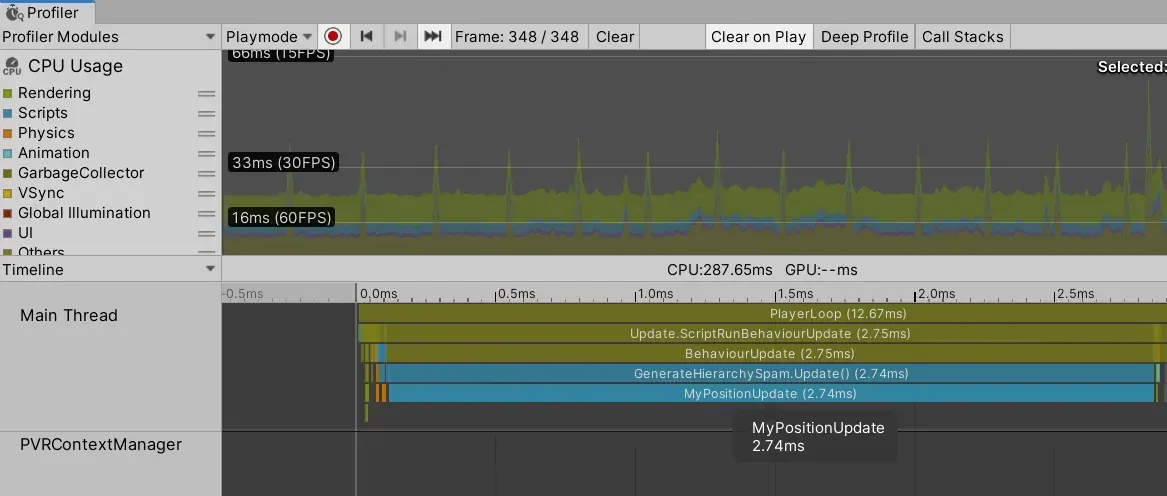
Task: Select the BehaviourUpdate (2.75ms) bar
Action: (770, 353)
